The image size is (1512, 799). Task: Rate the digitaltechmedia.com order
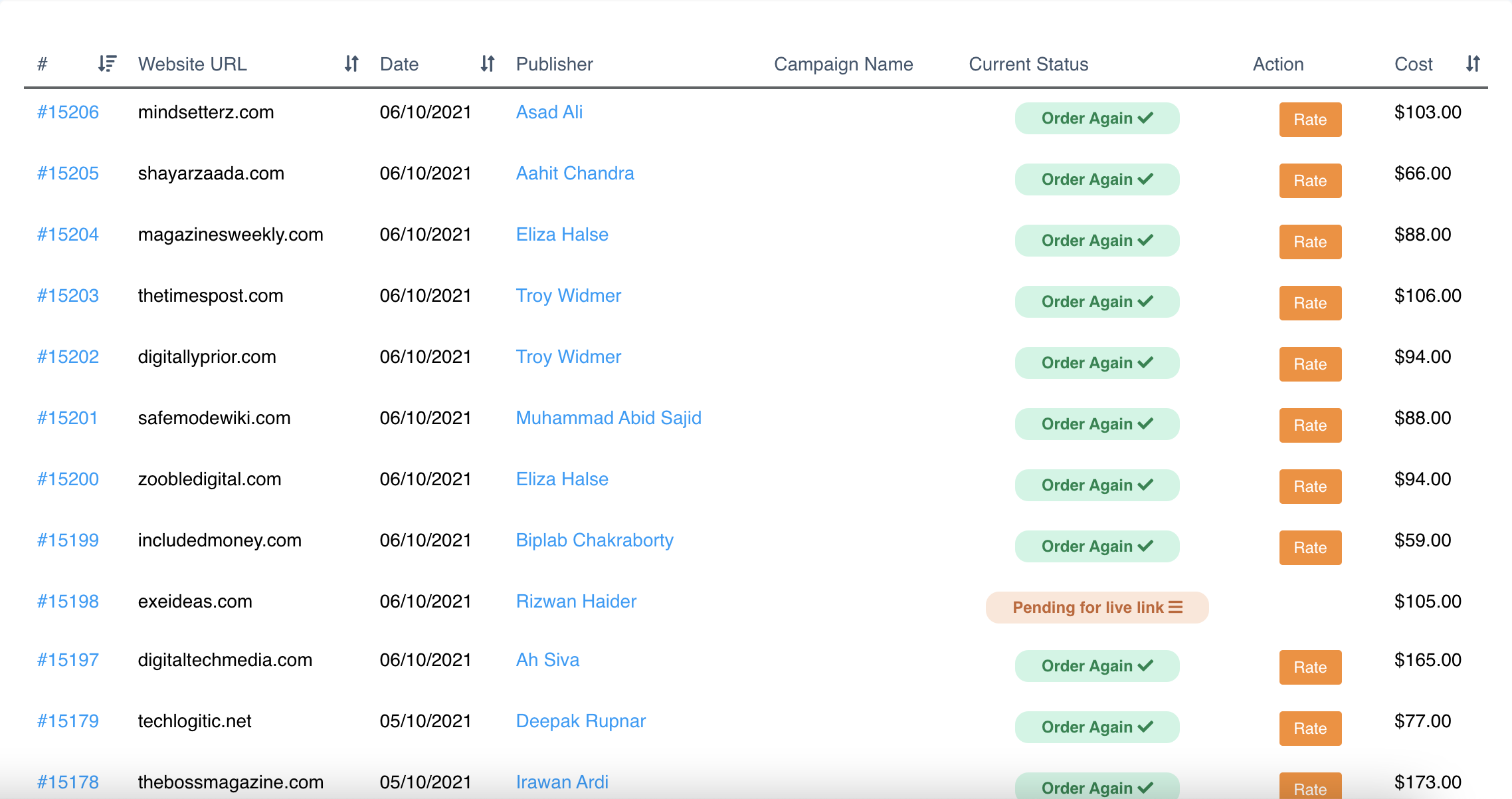(x=1310, y=667)
